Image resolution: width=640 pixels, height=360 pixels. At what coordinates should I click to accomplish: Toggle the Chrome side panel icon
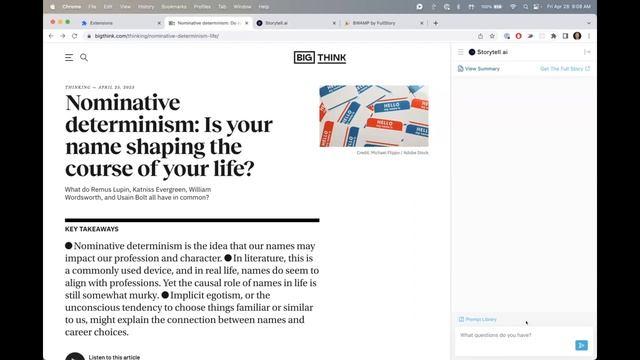click(x=565, y=36)
